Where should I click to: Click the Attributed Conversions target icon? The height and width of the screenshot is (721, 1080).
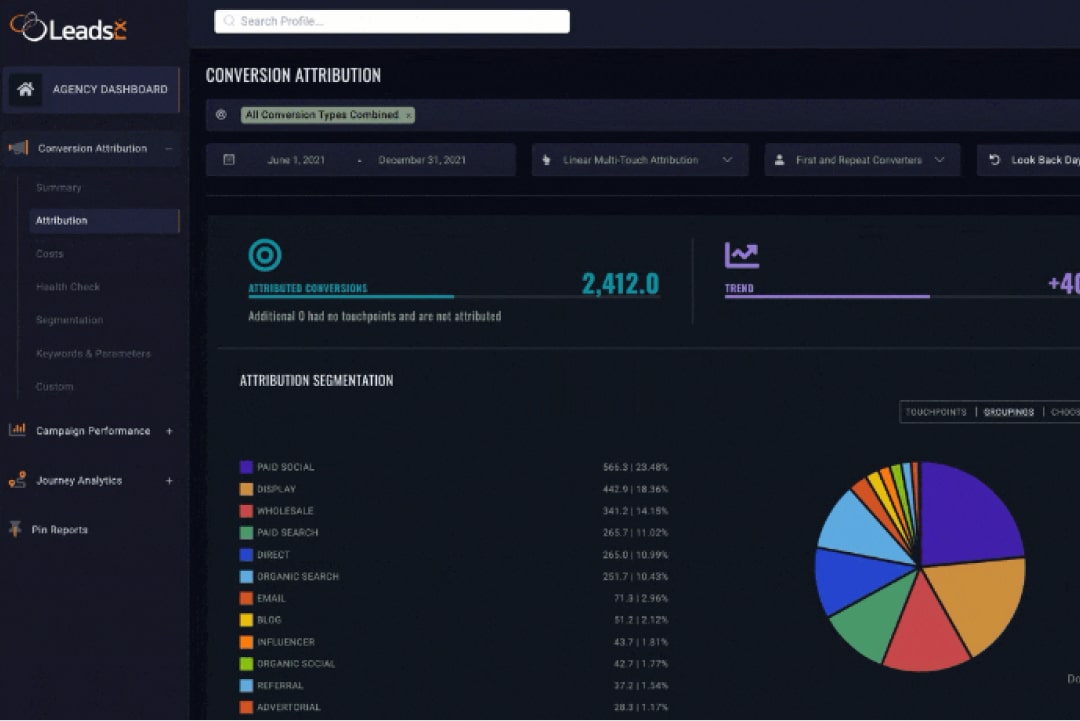coord(265,255)
